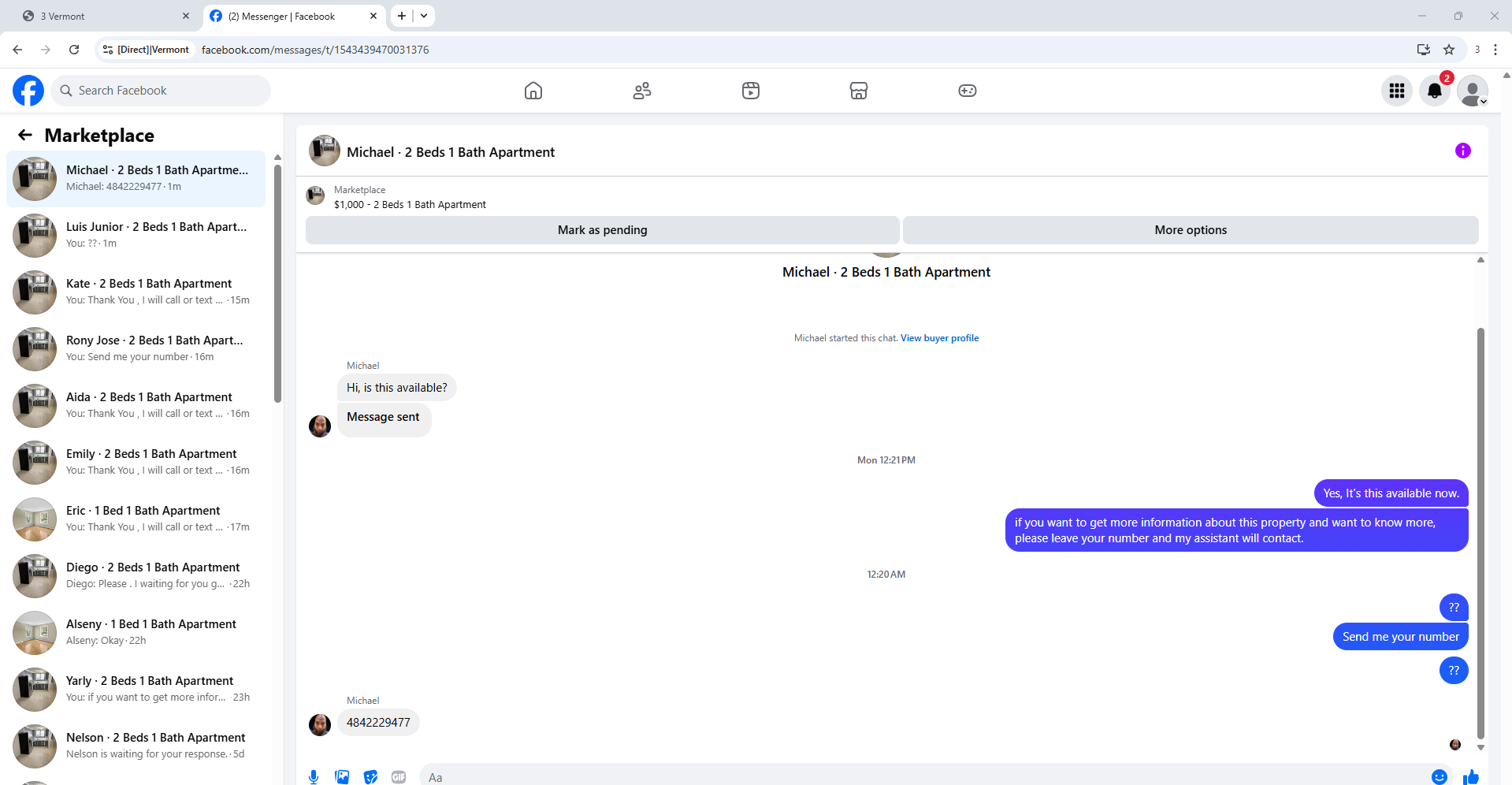
Task: Open conversation information purple icon
Action: [1463, 151]
